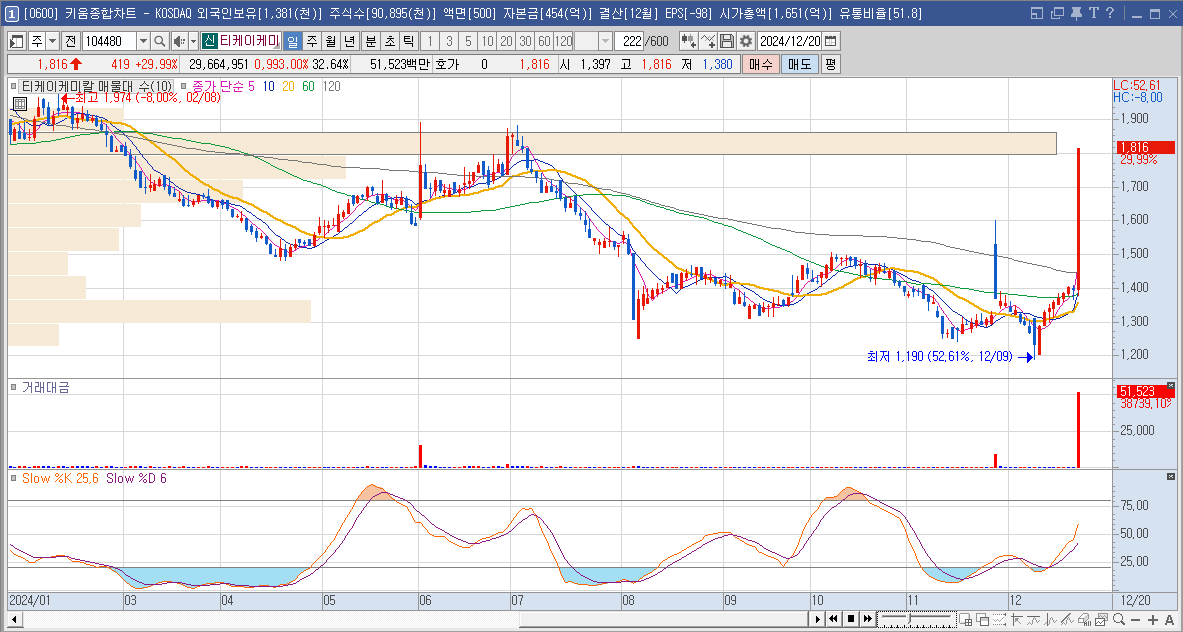The width and height of the screenshot is (1183, 632).
Task: Toggle the Slow %K panel indicator square
Action: [14, 478]
